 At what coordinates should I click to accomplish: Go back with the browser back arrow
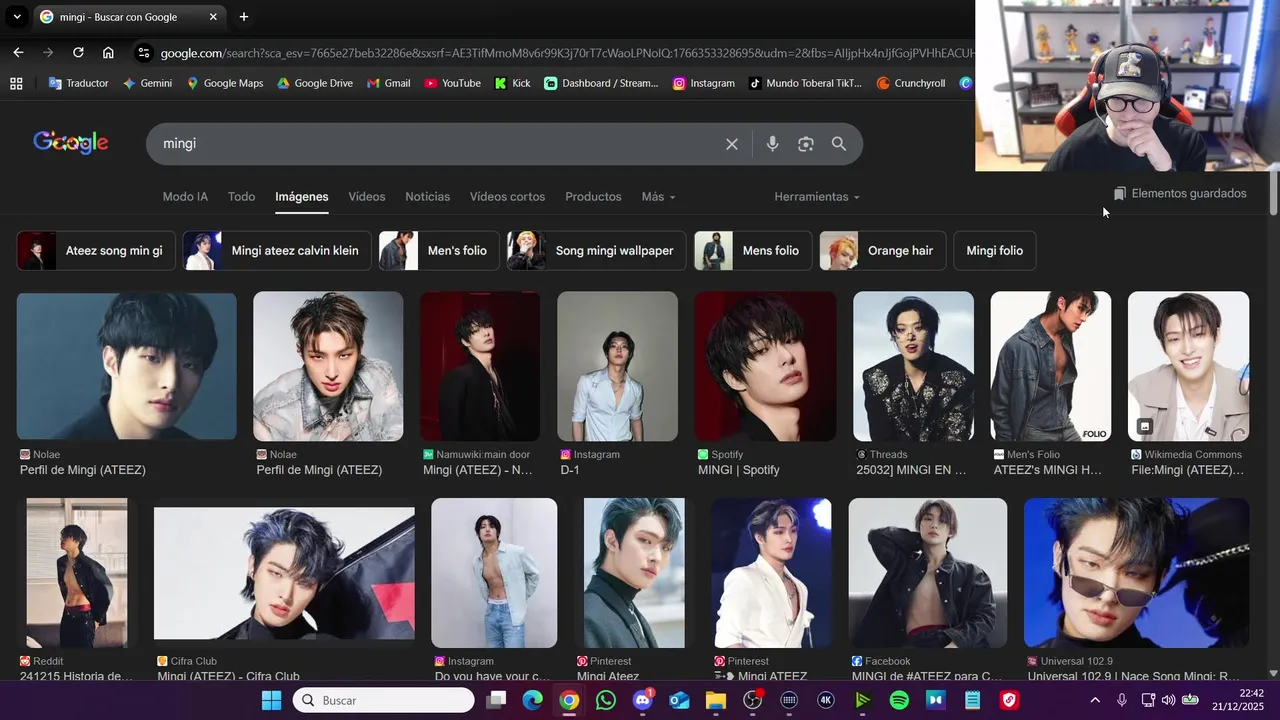(x=18, y=52)
